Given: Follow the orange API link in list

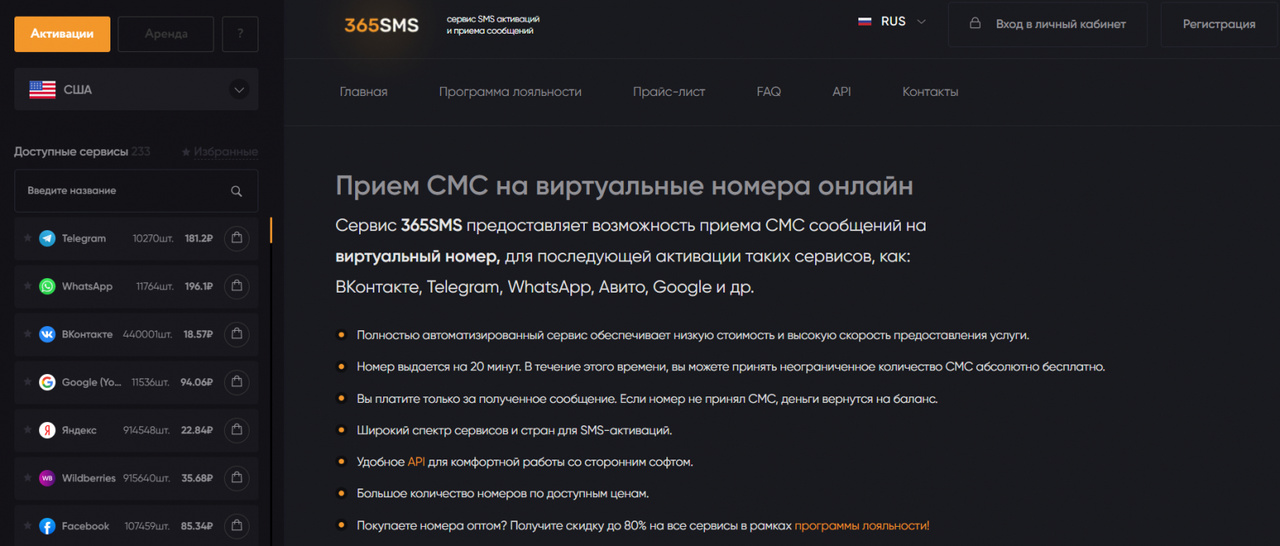Looking at the screenshot, I should click(416, 462).
